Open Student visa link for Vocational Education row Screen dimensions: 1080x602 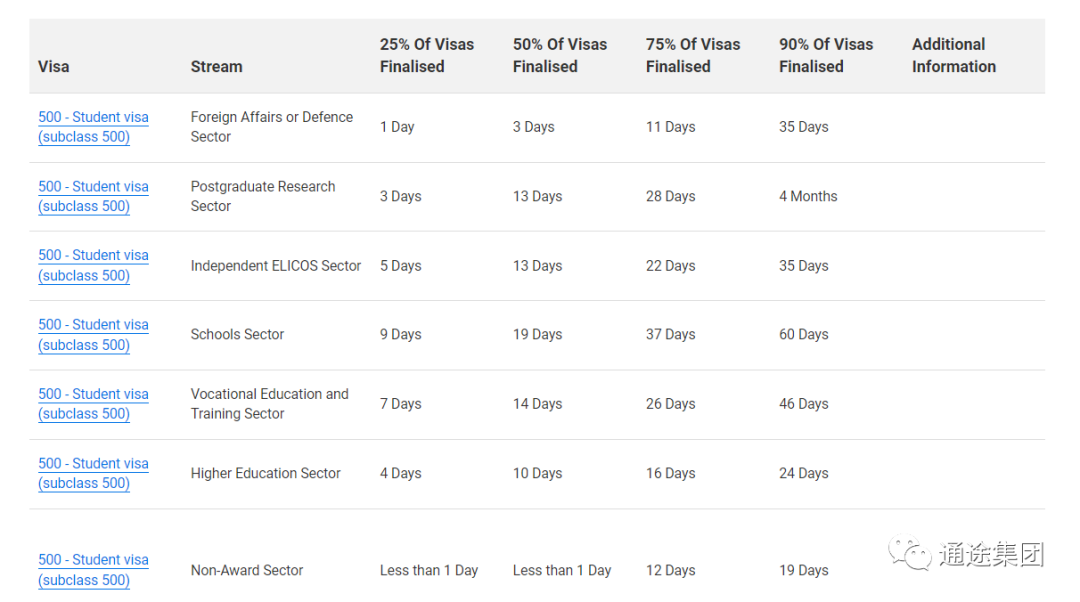coord(93,404)
